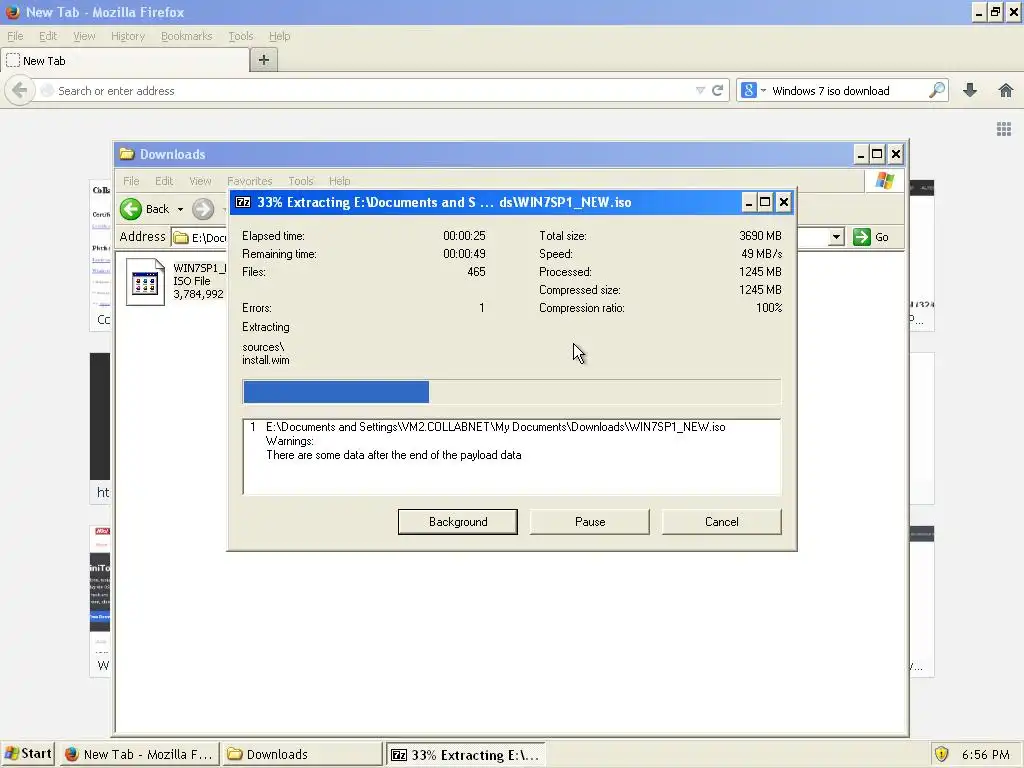The width and height of the screenshot is (1024, 768).
Task: Select the WIN7SP1 ISO file icon
Action: 145,282
